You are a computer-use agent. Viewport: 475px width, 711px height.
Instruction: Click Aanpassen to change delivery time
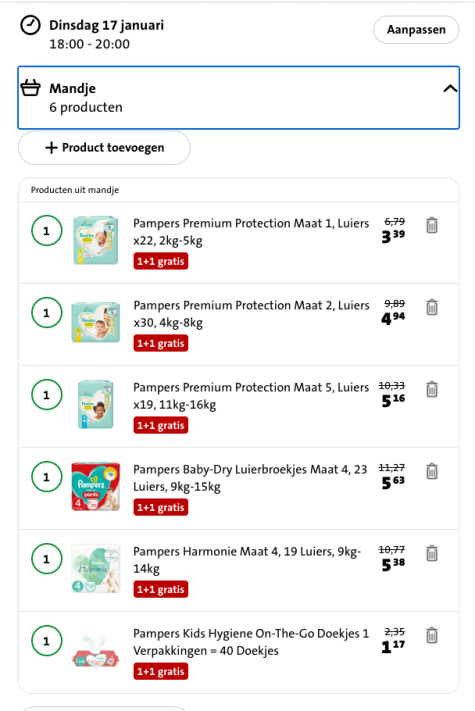tap(416, 30)
